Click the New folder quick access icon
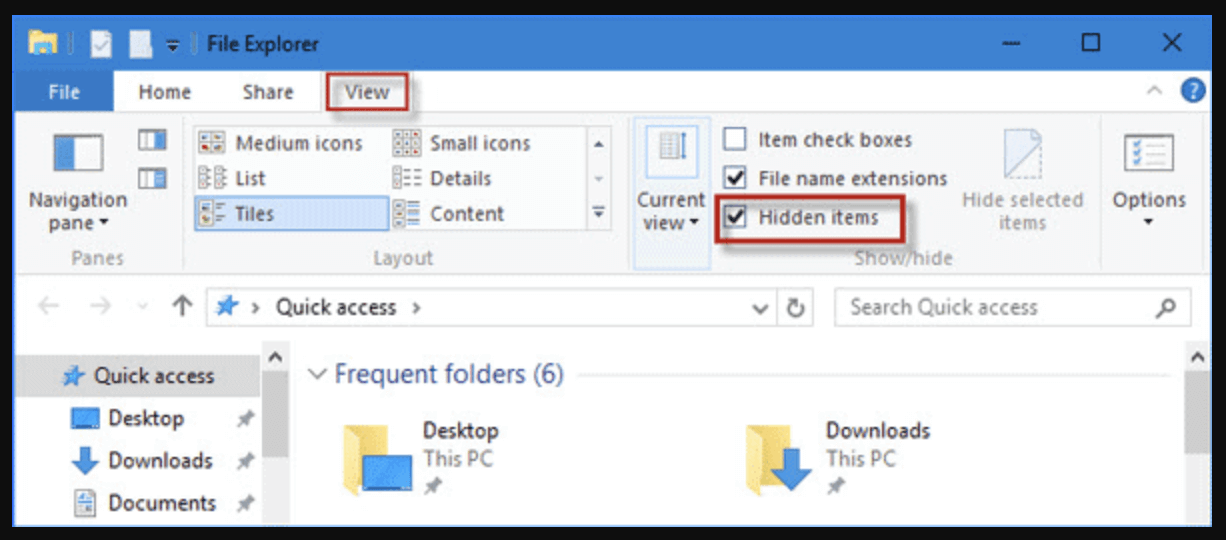 pos(140,44)
